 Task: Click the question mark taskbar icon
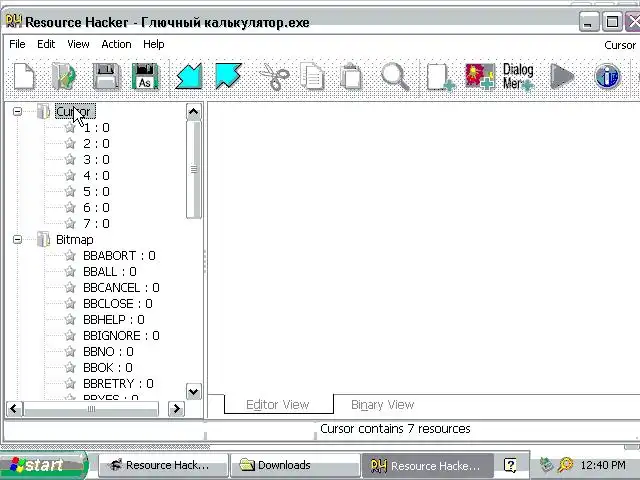510,465
